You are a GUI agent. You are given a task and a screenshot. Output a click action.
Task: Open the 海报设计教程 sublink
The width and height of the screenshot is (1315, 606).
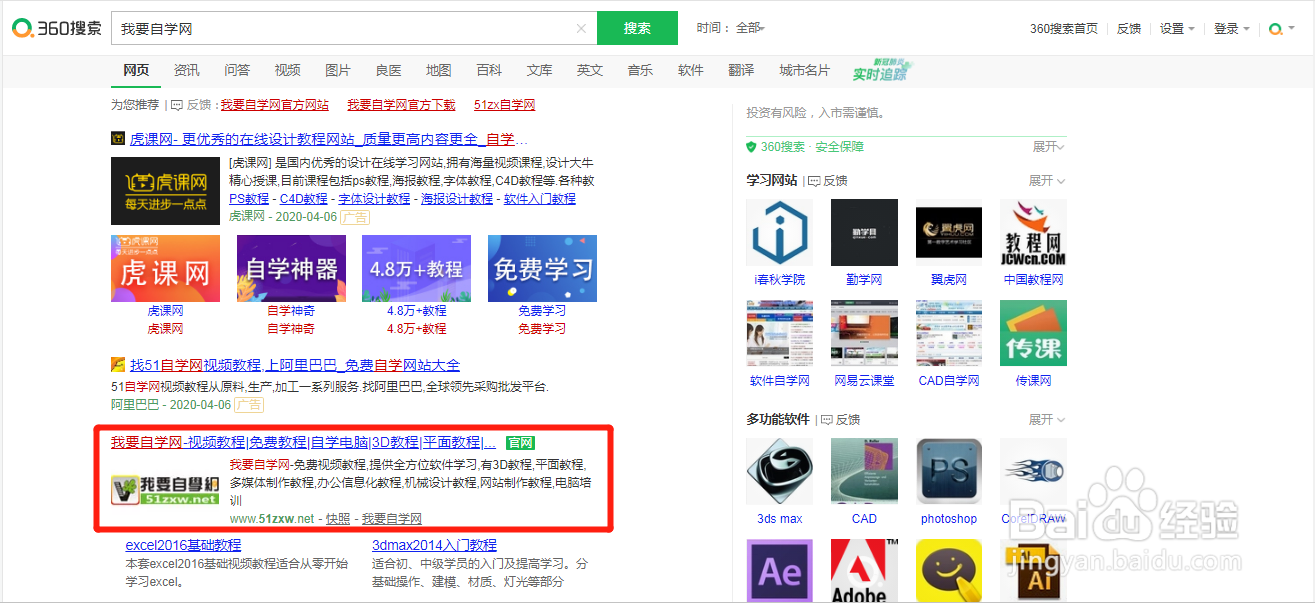pyautogui.click(x=457, y=199)
